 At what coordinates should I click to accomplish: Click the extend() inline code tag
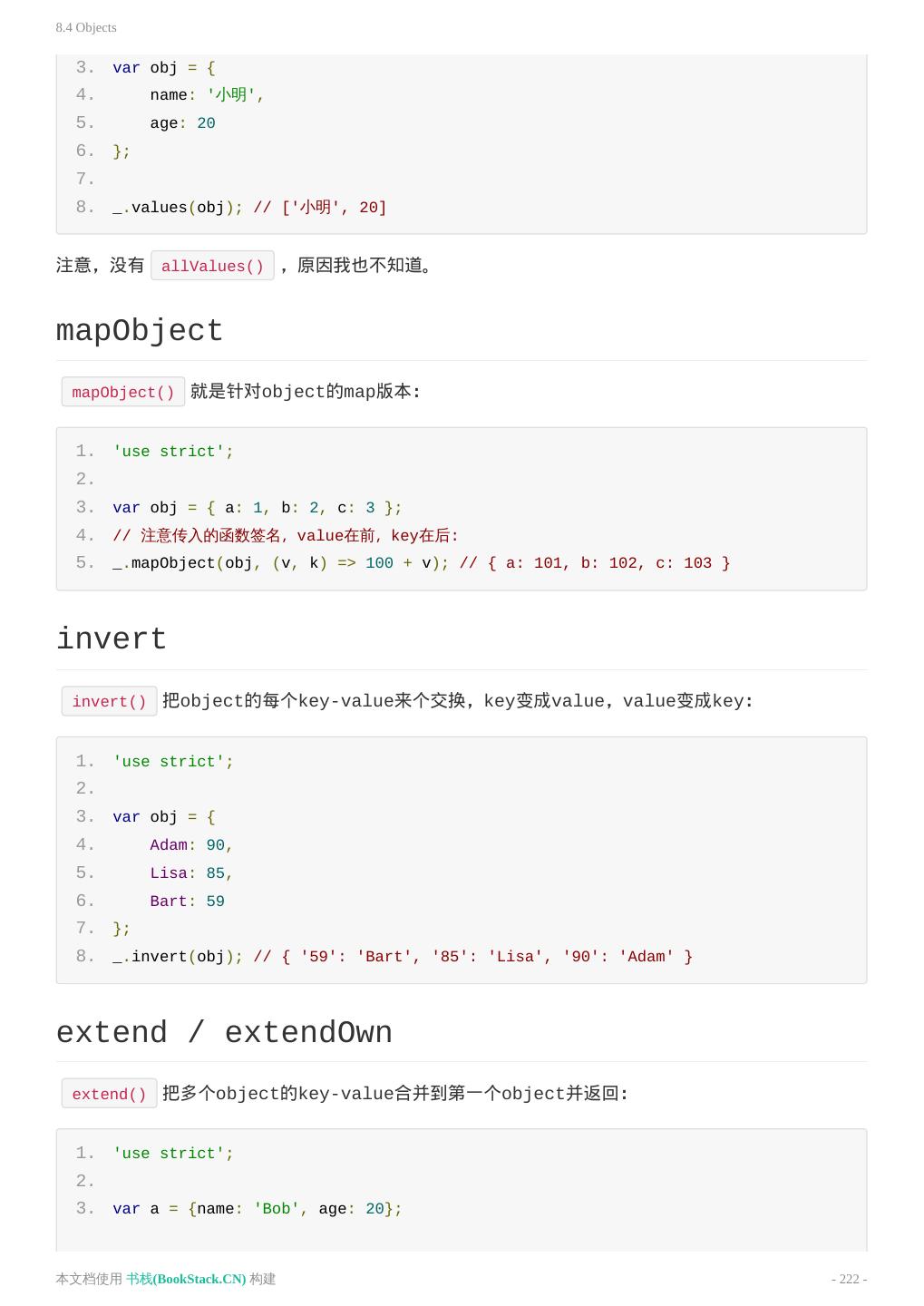point(109,1094)
